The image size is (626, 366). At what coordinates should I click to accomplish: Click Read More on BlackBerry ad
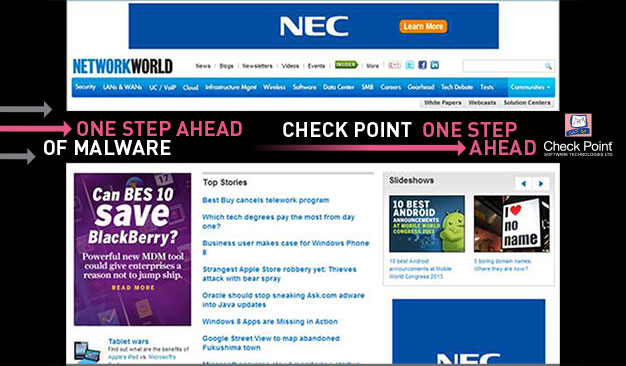click(133, 288)
